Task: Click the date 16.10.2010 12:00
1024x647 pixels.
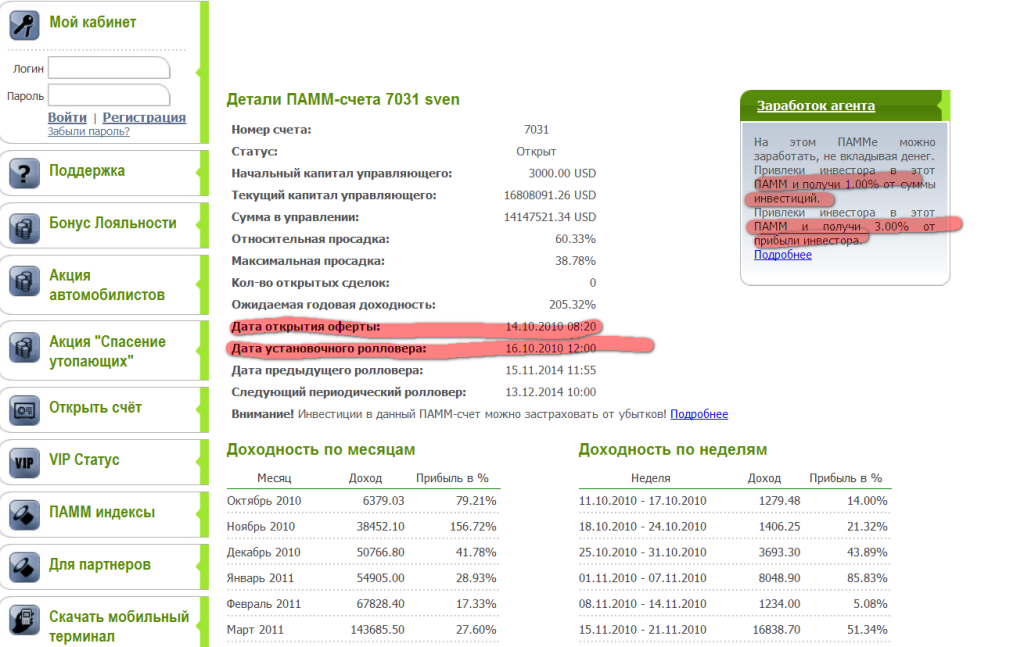Action: [x=551, y=348]
